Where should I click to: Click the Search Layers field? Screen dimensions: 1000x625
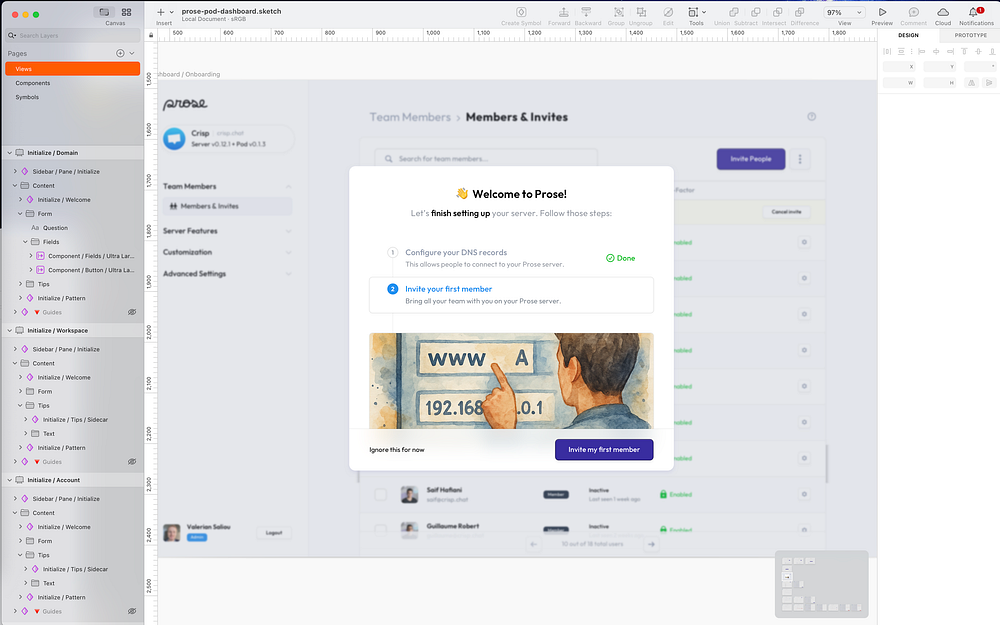73,35
